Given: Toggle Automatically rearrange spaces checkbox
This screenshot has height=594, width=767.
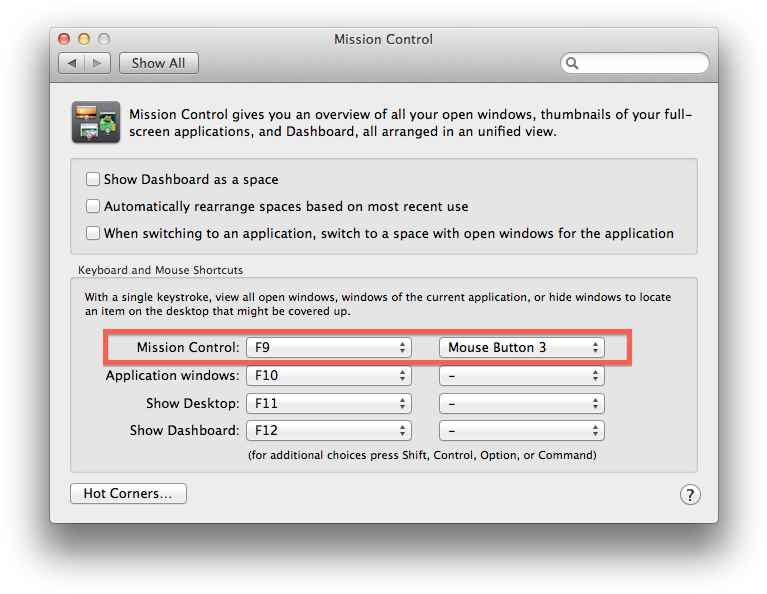Looking at the screenshot, I should pos(93,206).
